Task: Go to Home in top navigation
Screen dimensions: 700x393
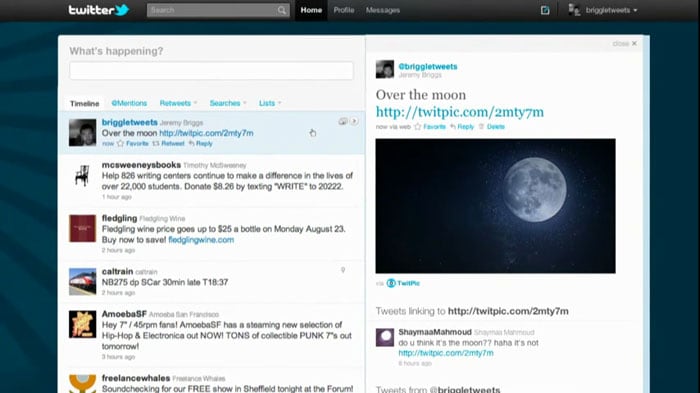Action: 311,10
